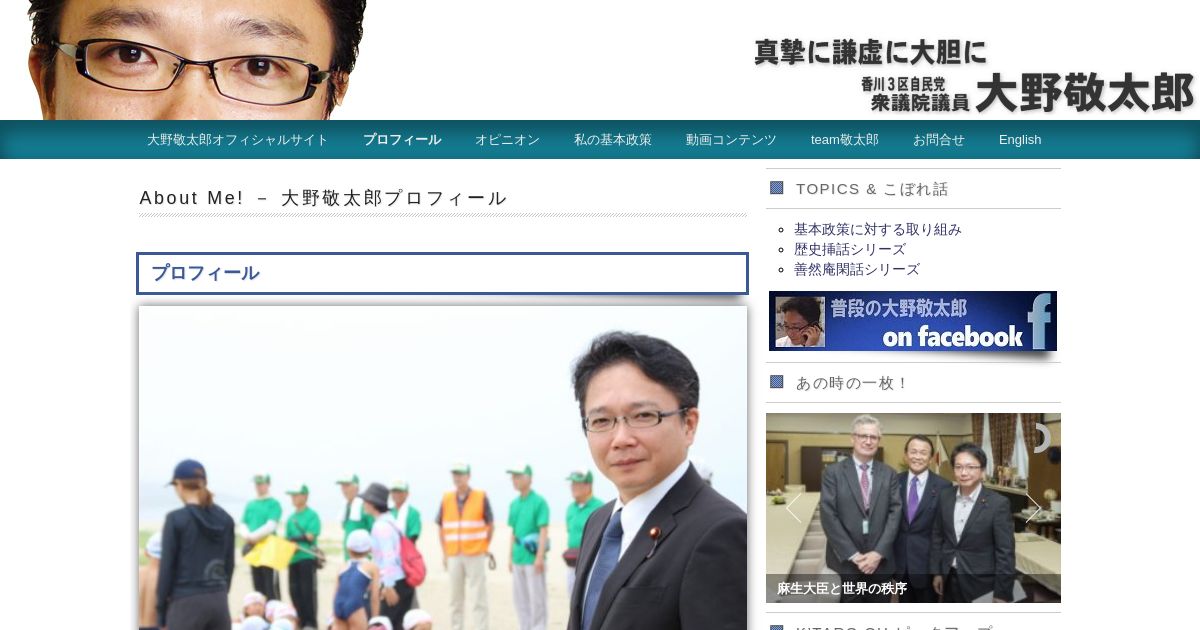Click the あの時の一枚！ heading

click(852, 383)
